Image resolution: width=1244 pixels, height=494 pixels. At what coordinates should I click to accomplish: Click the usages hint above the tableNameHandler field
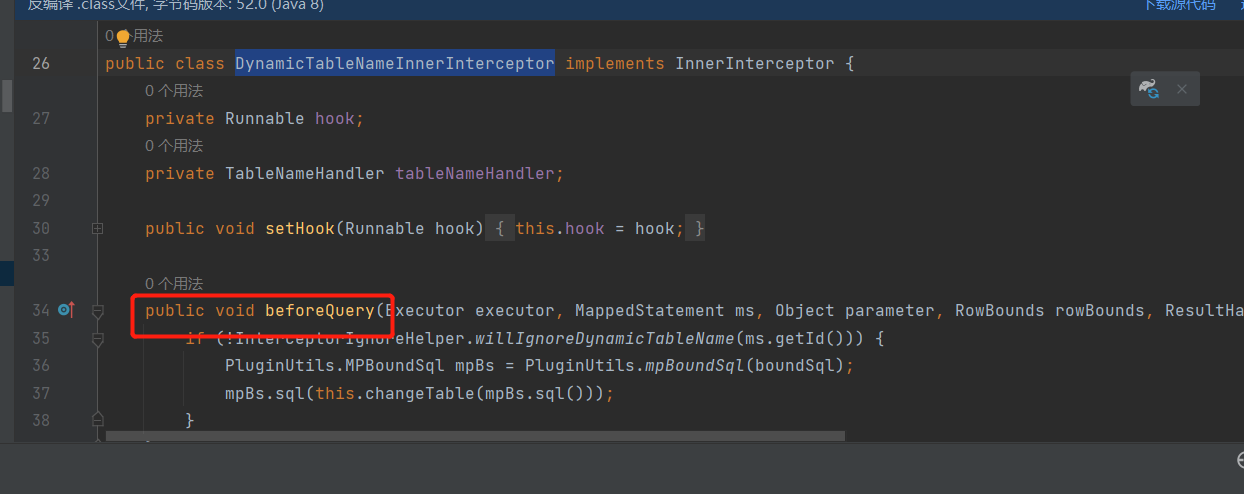pyautogui.click(x=173, y=146)
